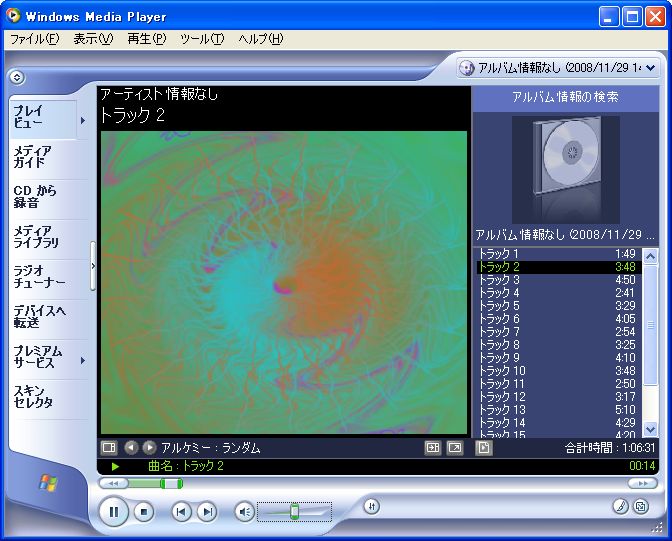672x541 pixels.
Task: Open the スキンセレクタ tab
Action: point(48,397)
